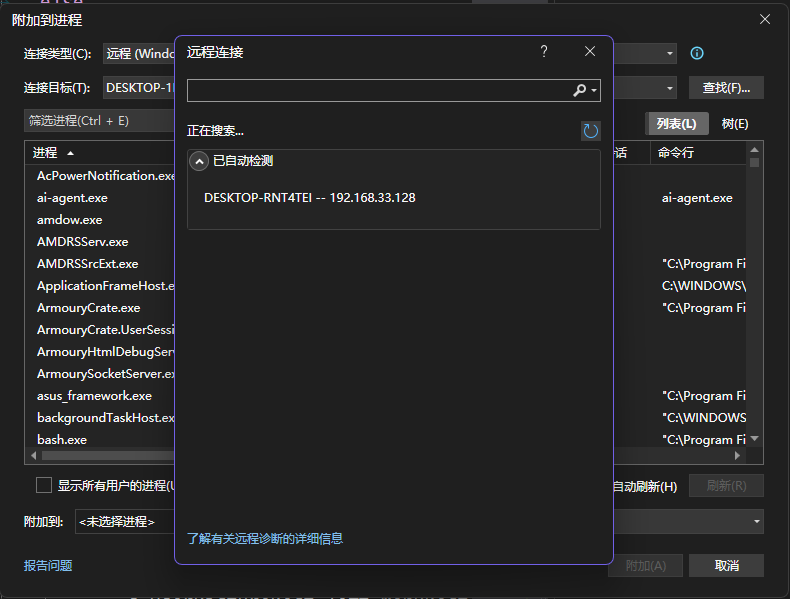Click the 远程连接 search text field
This screenshot has width=790, height=599.
[x=378, y=91]
